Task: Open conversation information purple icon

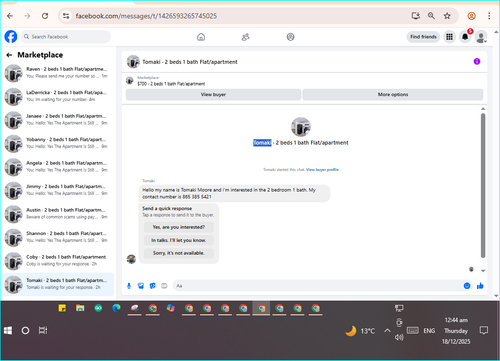Action: 477,61
